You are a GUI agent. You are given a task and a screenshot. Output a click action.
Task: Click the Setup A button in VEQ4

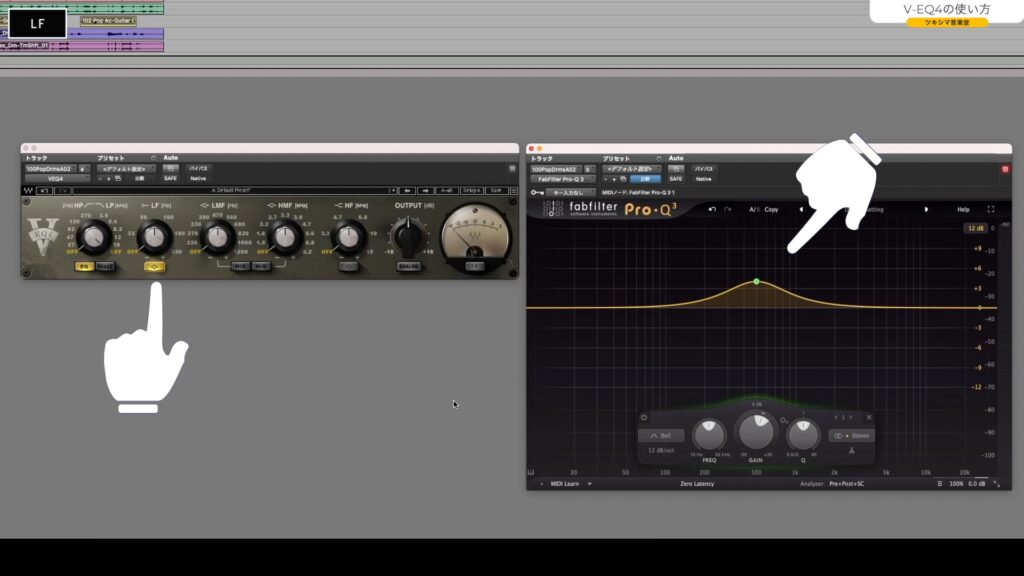tap(472, 191)
